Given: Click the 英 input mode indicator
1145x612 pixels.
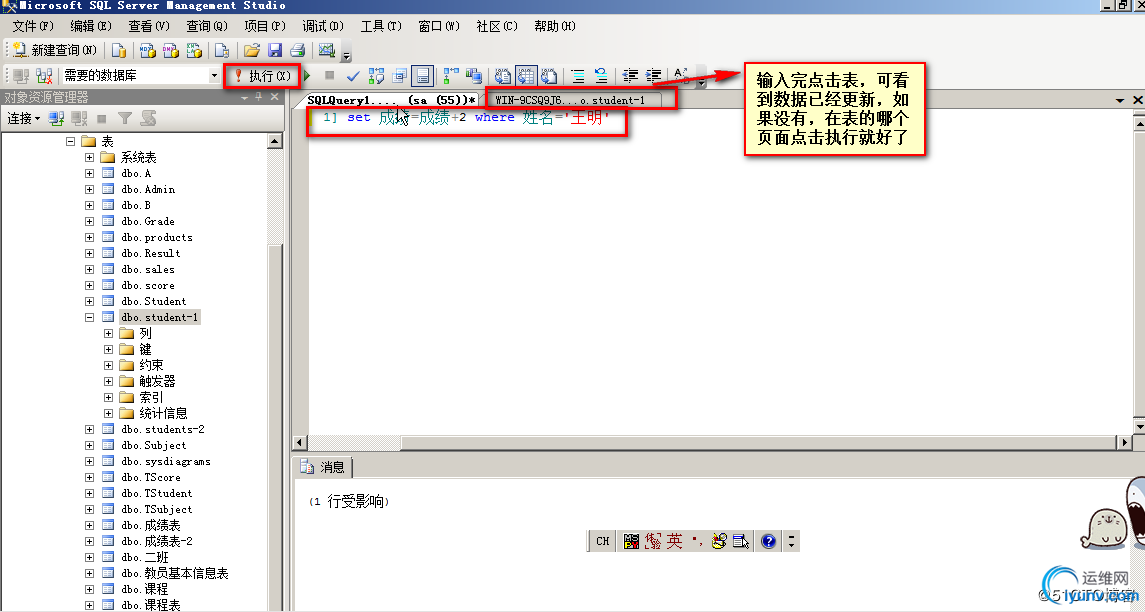Looking at the screenshot, I should coord(673,541).
